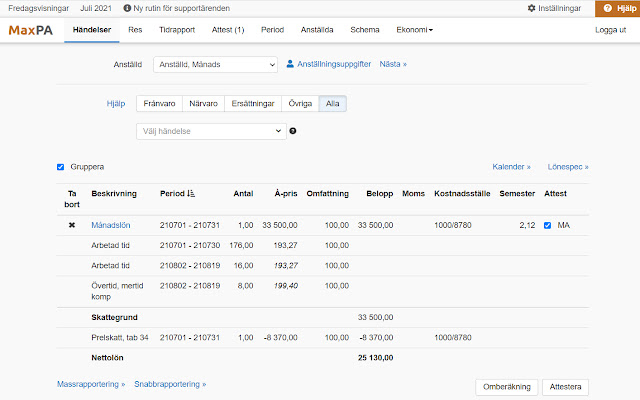
Task: Click the sort icon in Period header
Action: pyautogui.click(x=191, y=193)
